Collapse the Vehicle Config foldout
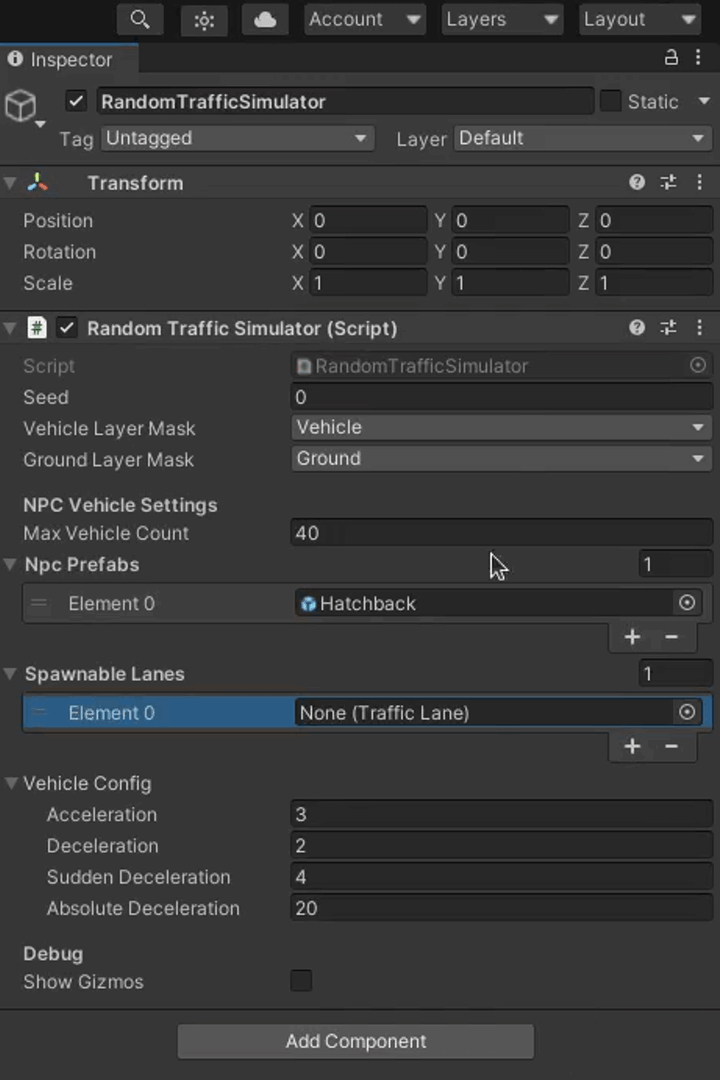 12,783
